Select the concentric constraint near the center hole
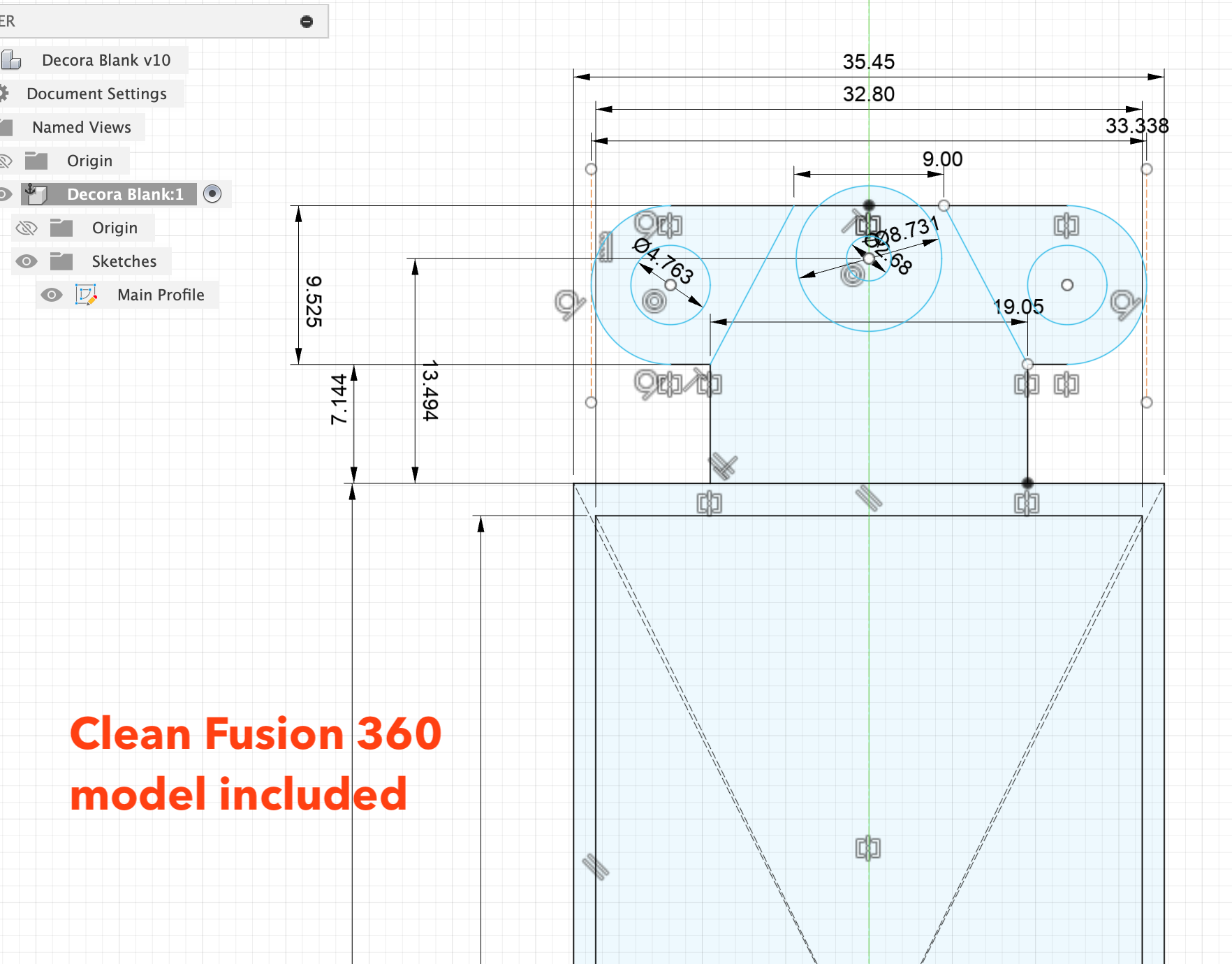The height and width of the screenshot is (964, 1232). tap(853, 275)
